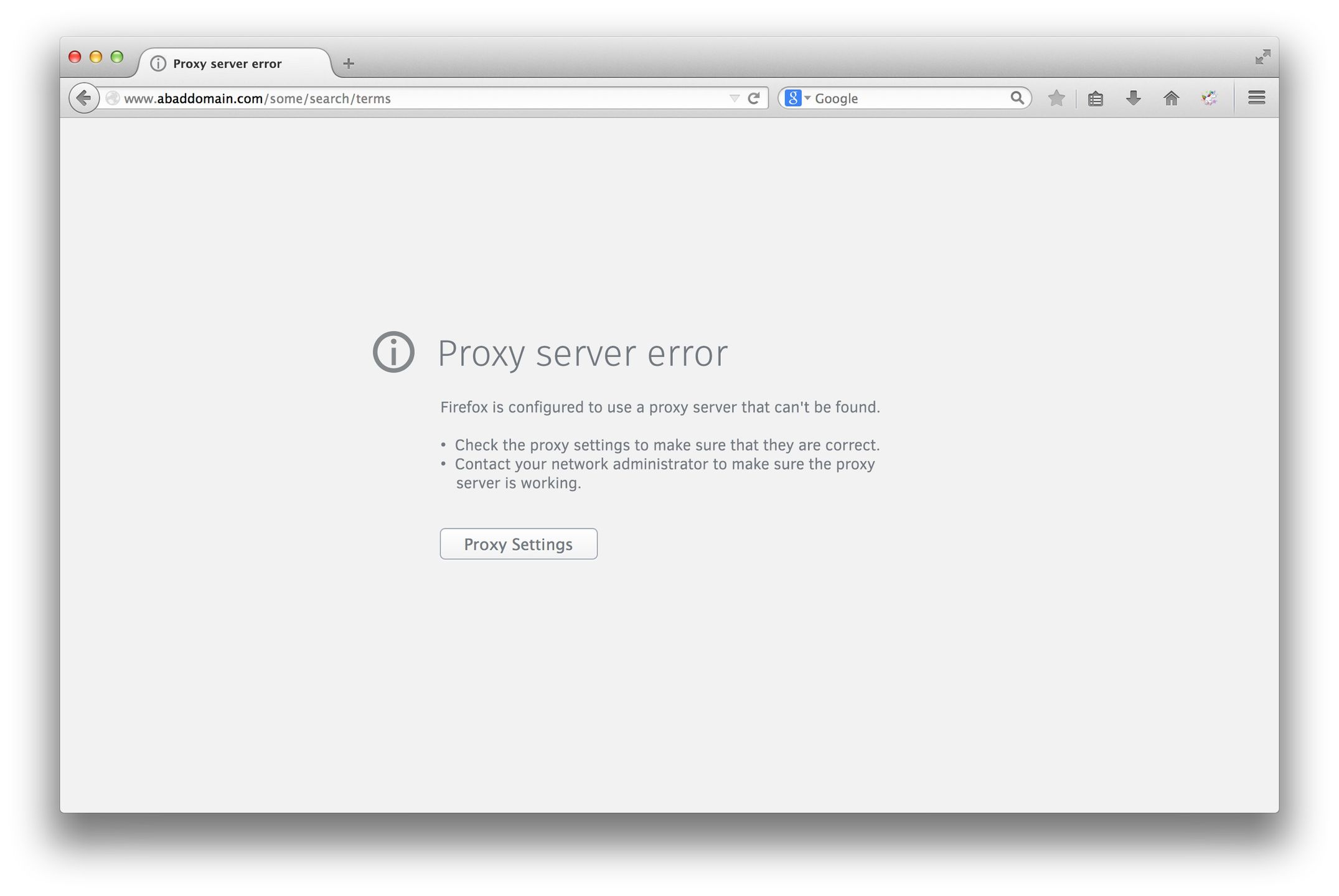This screenshot has width=1339, height=896.
Task: Click the Back navigation arrow
Action: [x=83, y=98]
